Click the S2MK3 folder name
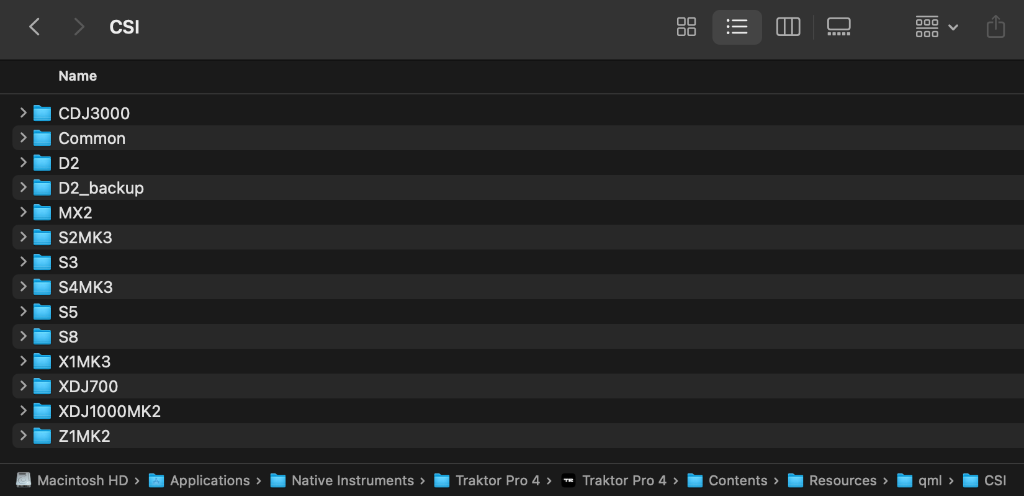Image resolution: width=1024 pixels, height=496 pixels. [x=86, y=238]
